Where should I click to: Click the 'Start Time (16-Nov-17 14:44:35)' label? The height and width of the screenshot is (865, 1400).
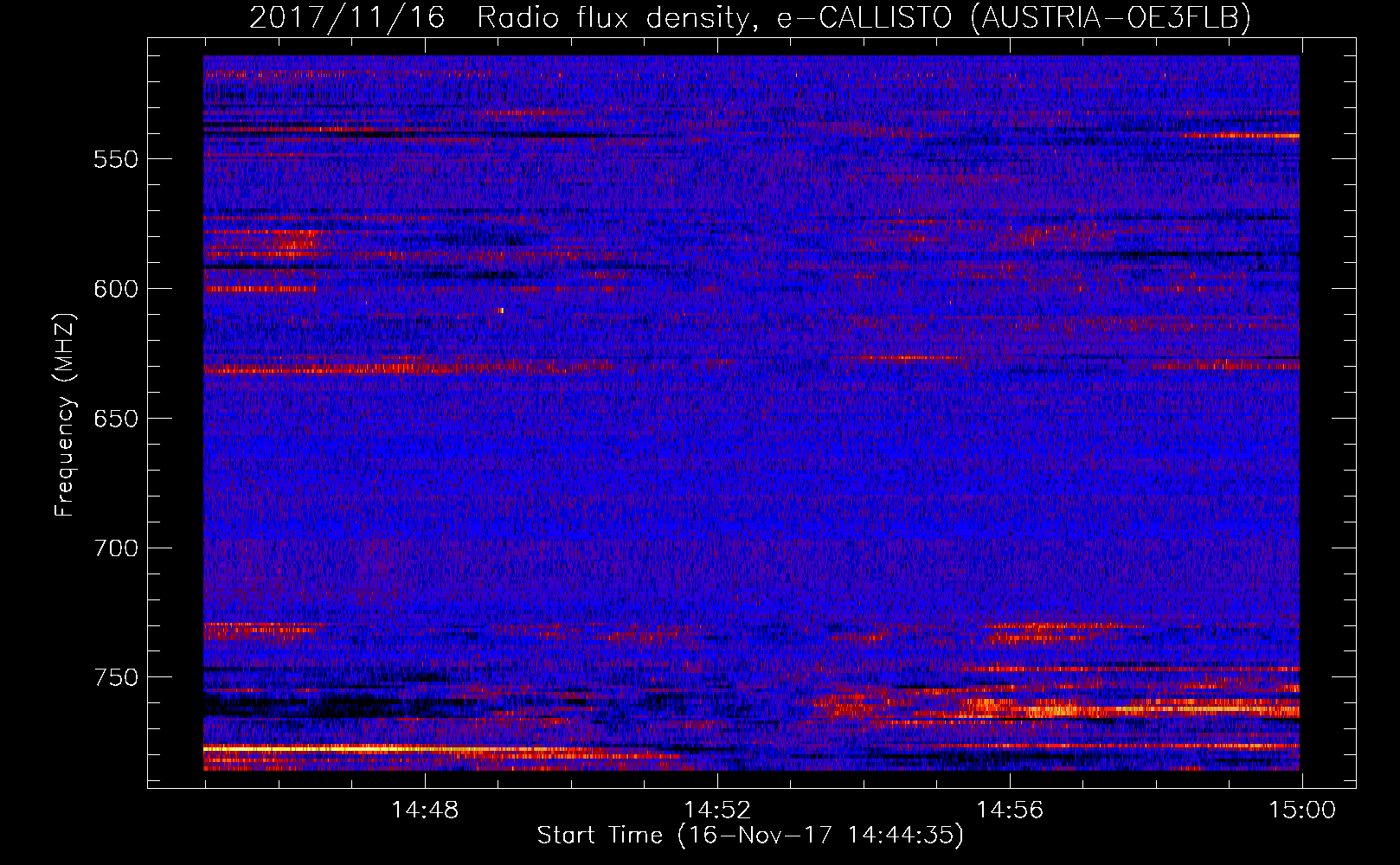(x=750, y=836)
